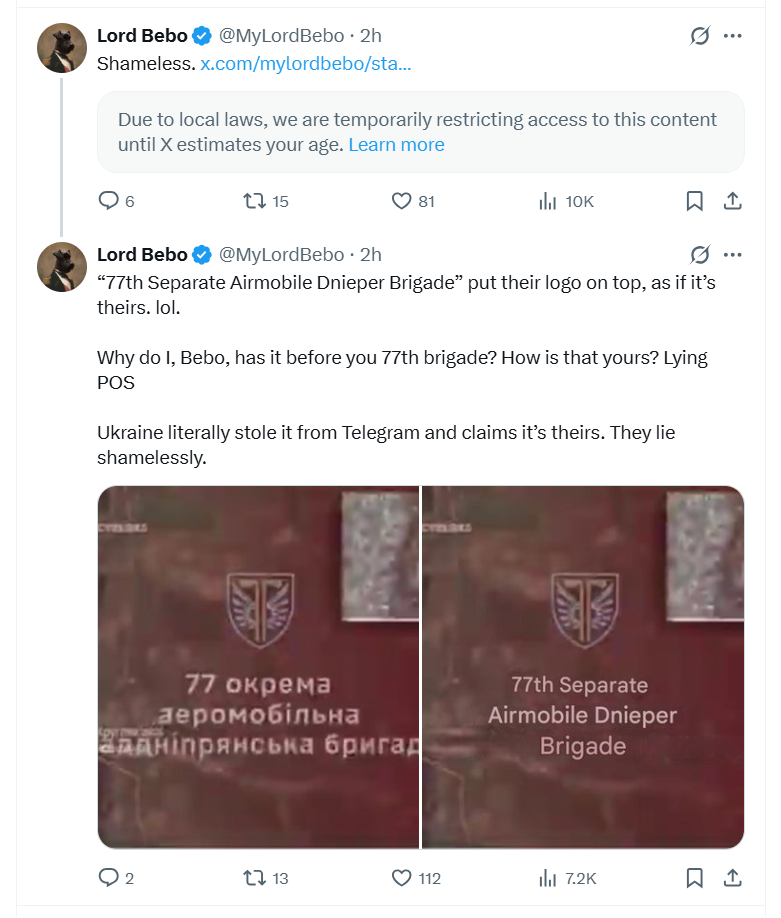The width and height of the screenshot is (781, 918).
Task: Like the first post with 81 likes
Action: pos(401,201)
